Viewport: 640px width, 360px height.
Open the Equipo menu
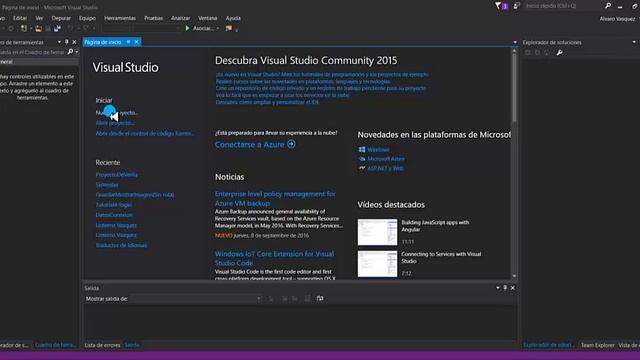click(87, 18)
